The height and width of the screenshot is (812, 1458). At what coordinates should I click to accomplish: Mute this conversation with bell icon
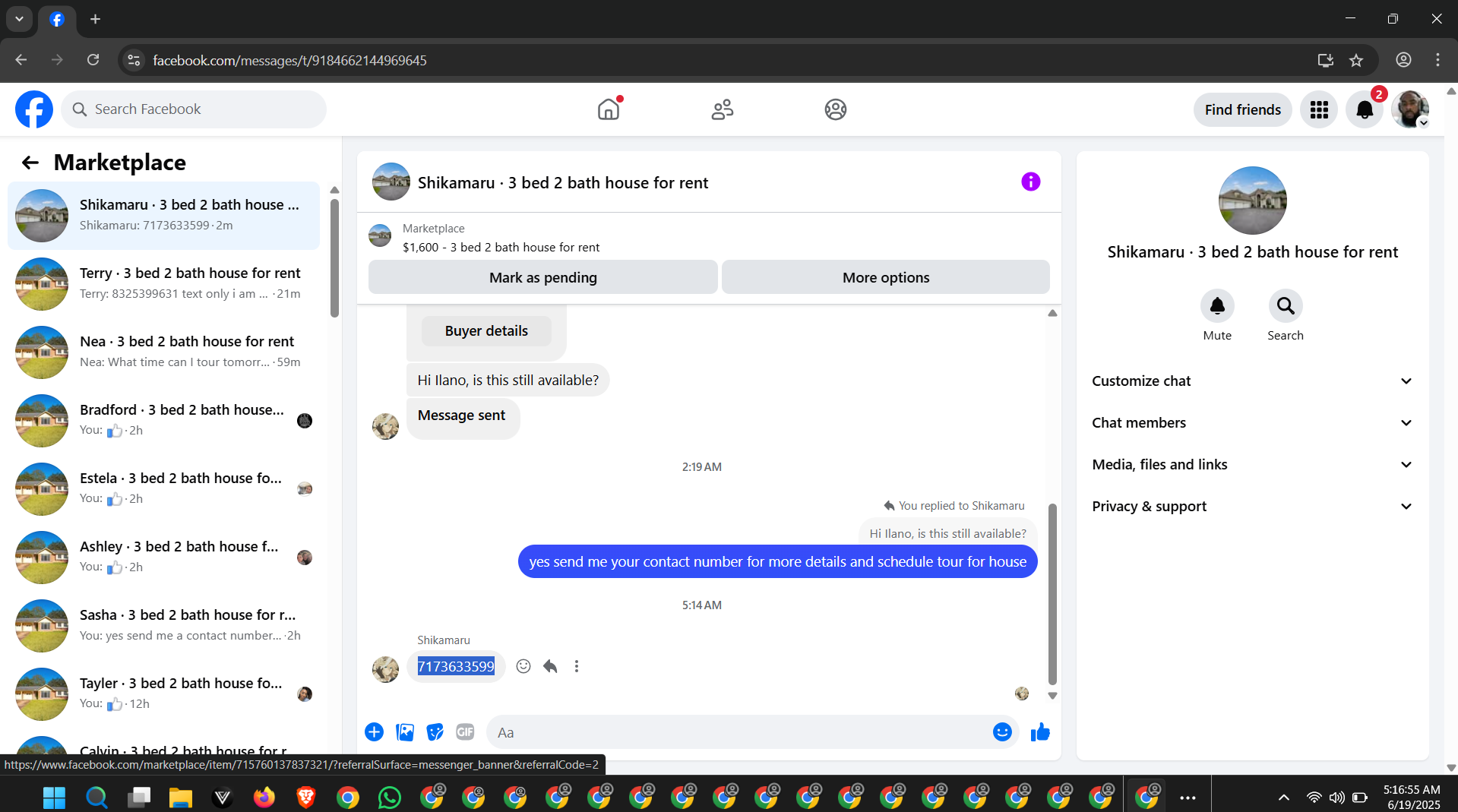[1217, 306]
